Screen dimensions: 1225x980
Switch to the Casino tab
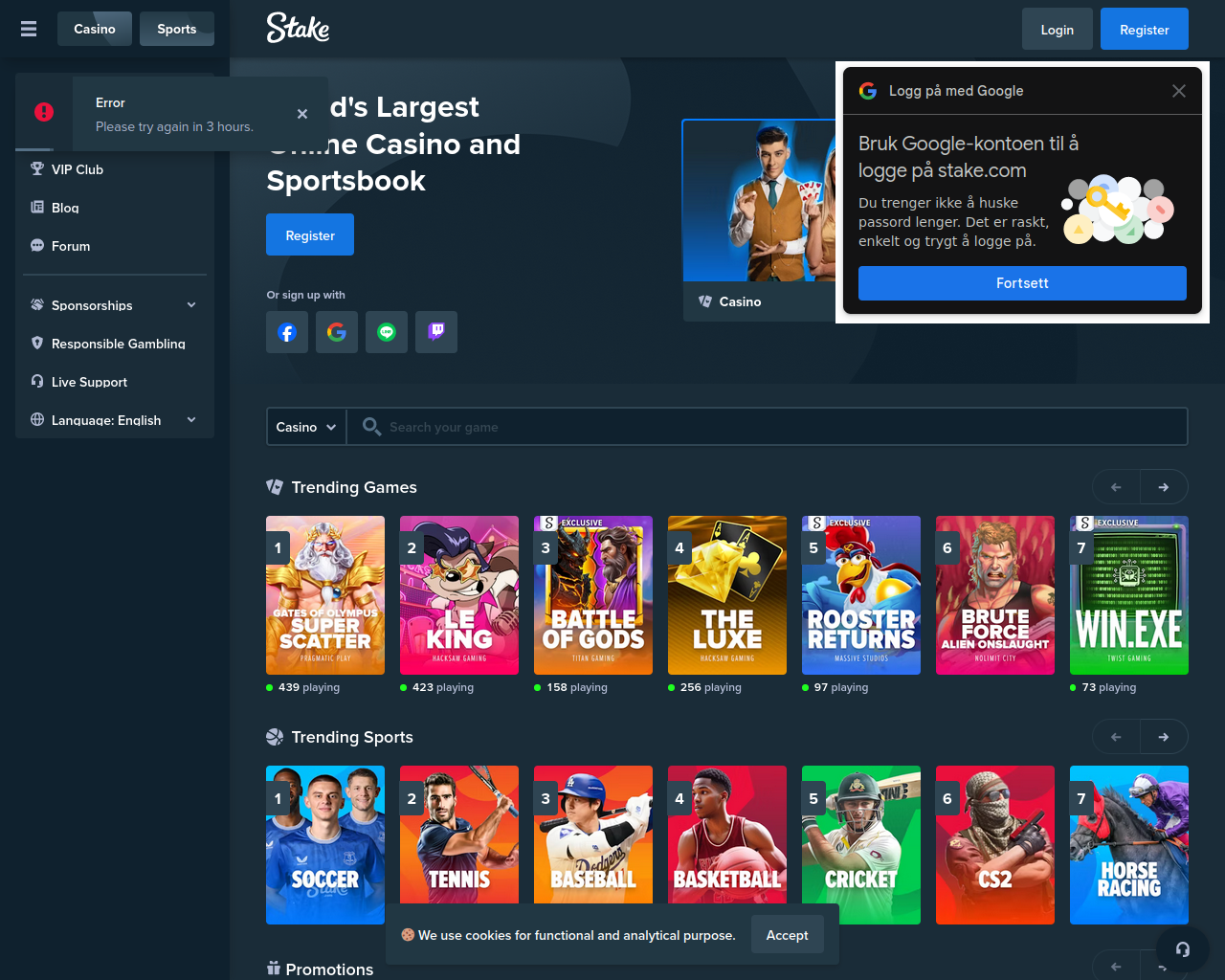pos(95,29)
